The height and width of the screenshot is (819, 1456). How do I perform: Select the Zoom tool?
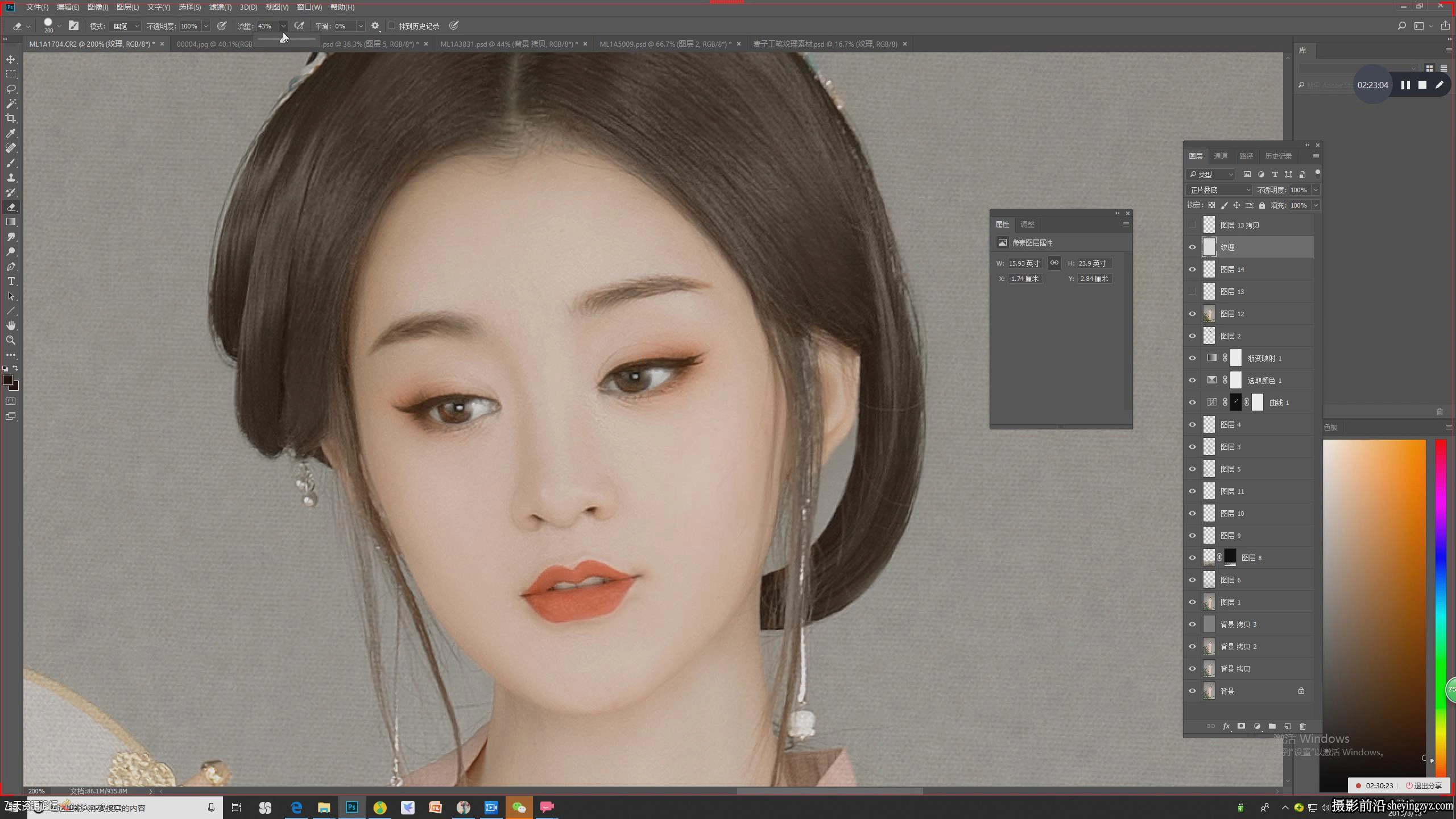tap(11, 340)
